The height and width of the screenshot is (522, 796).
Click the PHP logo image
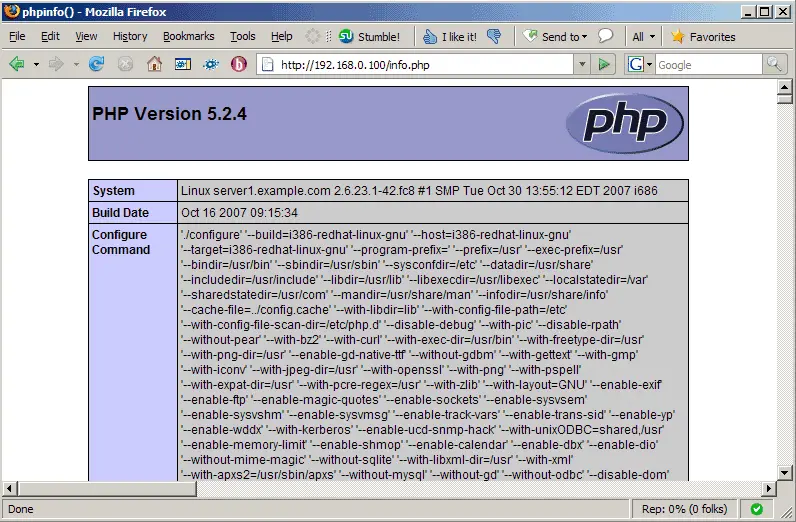pyautogui.click(x=625, y=123)
